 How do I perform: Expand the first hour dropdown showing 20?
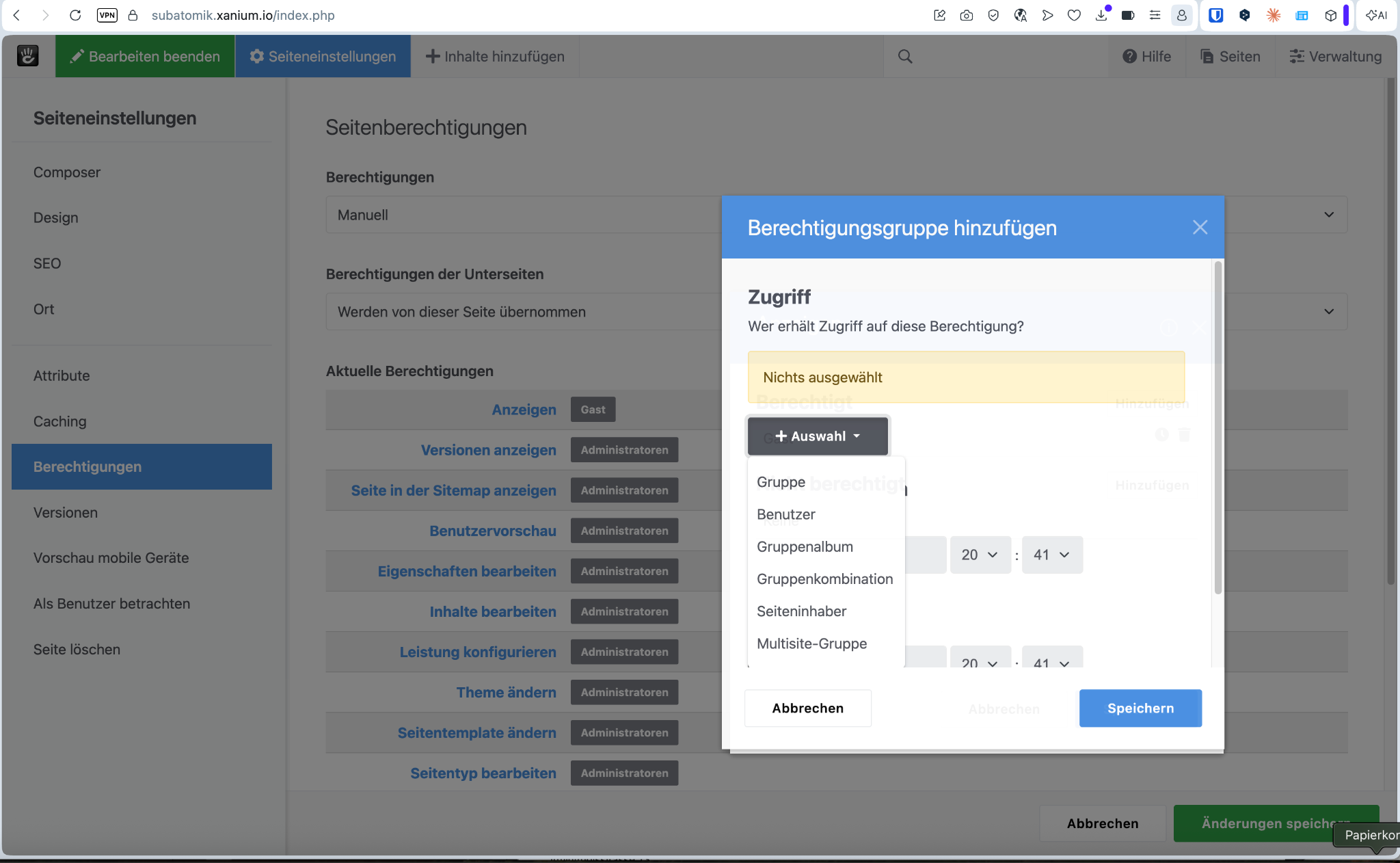pyautogui.click(x=980, y=555)
